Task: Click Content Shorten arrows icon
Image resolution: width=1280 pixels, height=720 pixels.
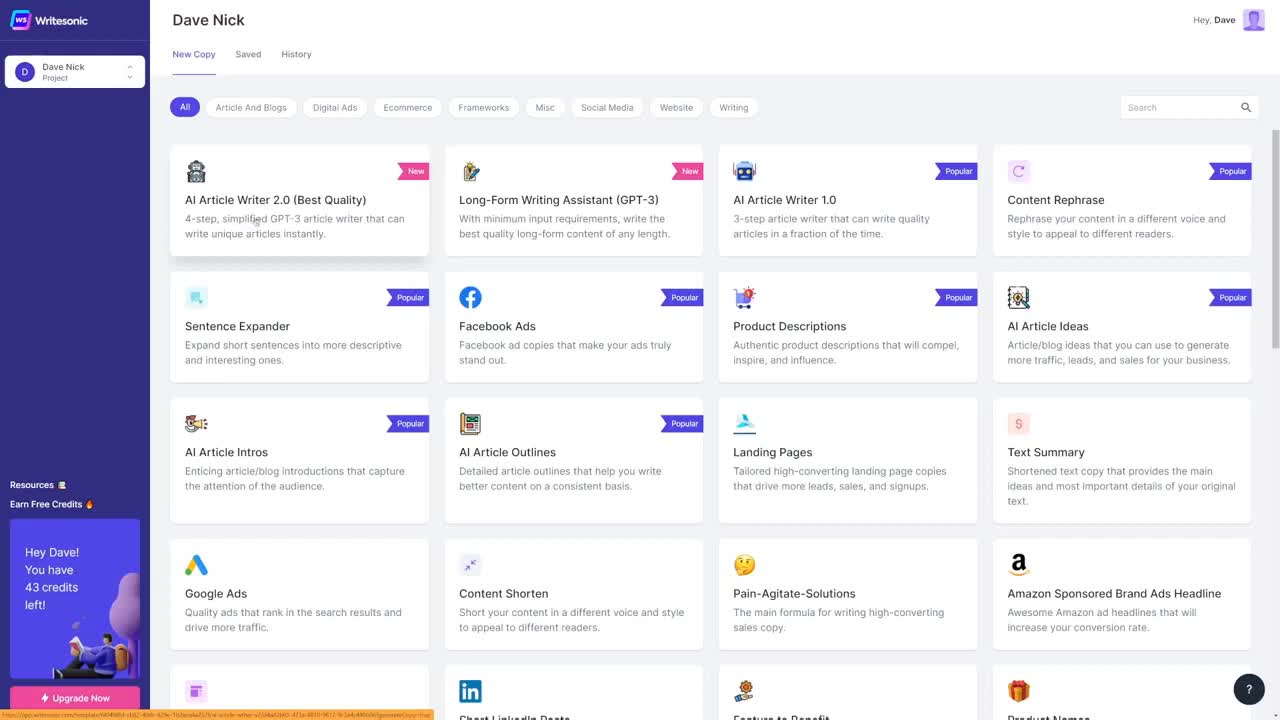Action: pos(470,565)
